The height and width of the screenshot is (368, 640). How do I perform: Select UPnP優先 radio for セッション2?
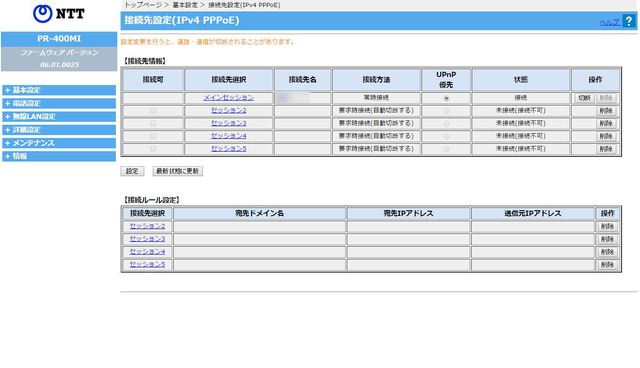(446, 111)
